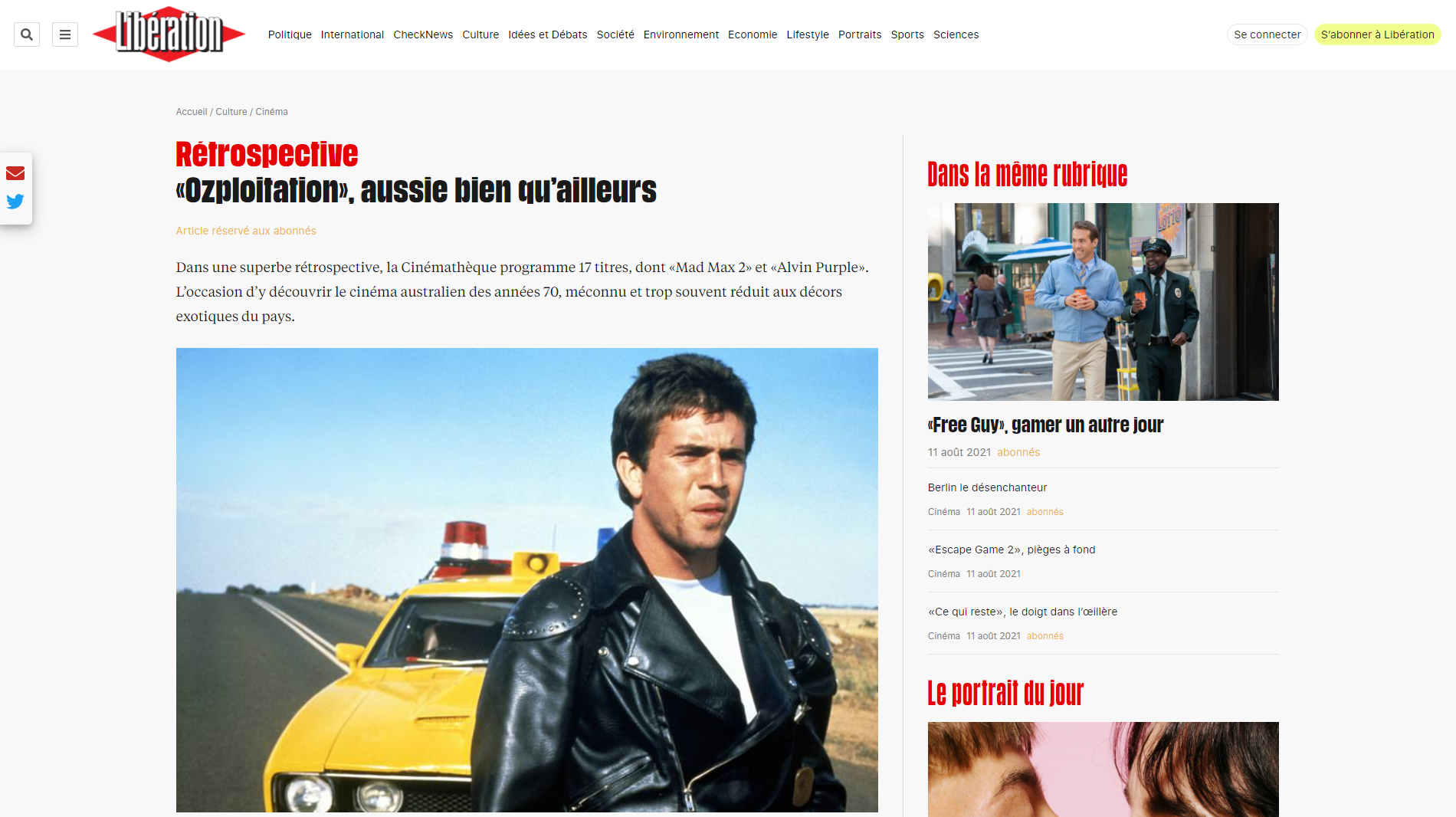Share article by email icon

[15, 173]
